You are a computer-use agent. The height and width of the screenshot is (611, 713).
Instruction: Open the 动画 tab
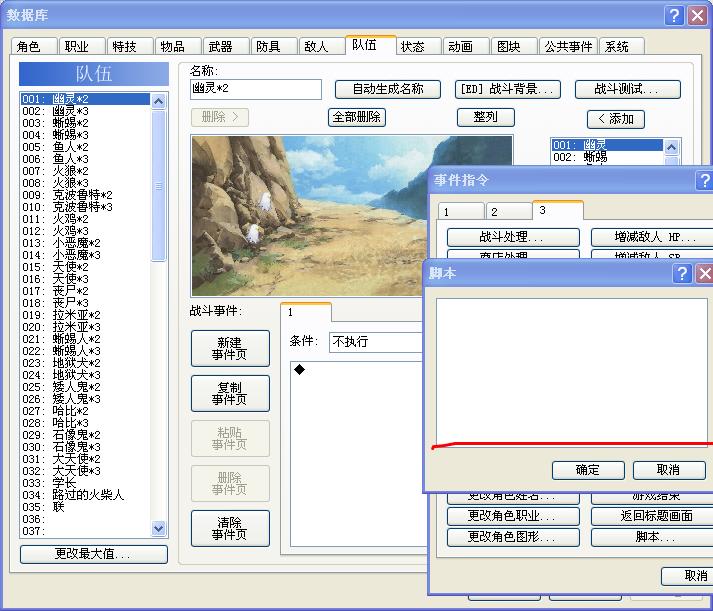466,46
